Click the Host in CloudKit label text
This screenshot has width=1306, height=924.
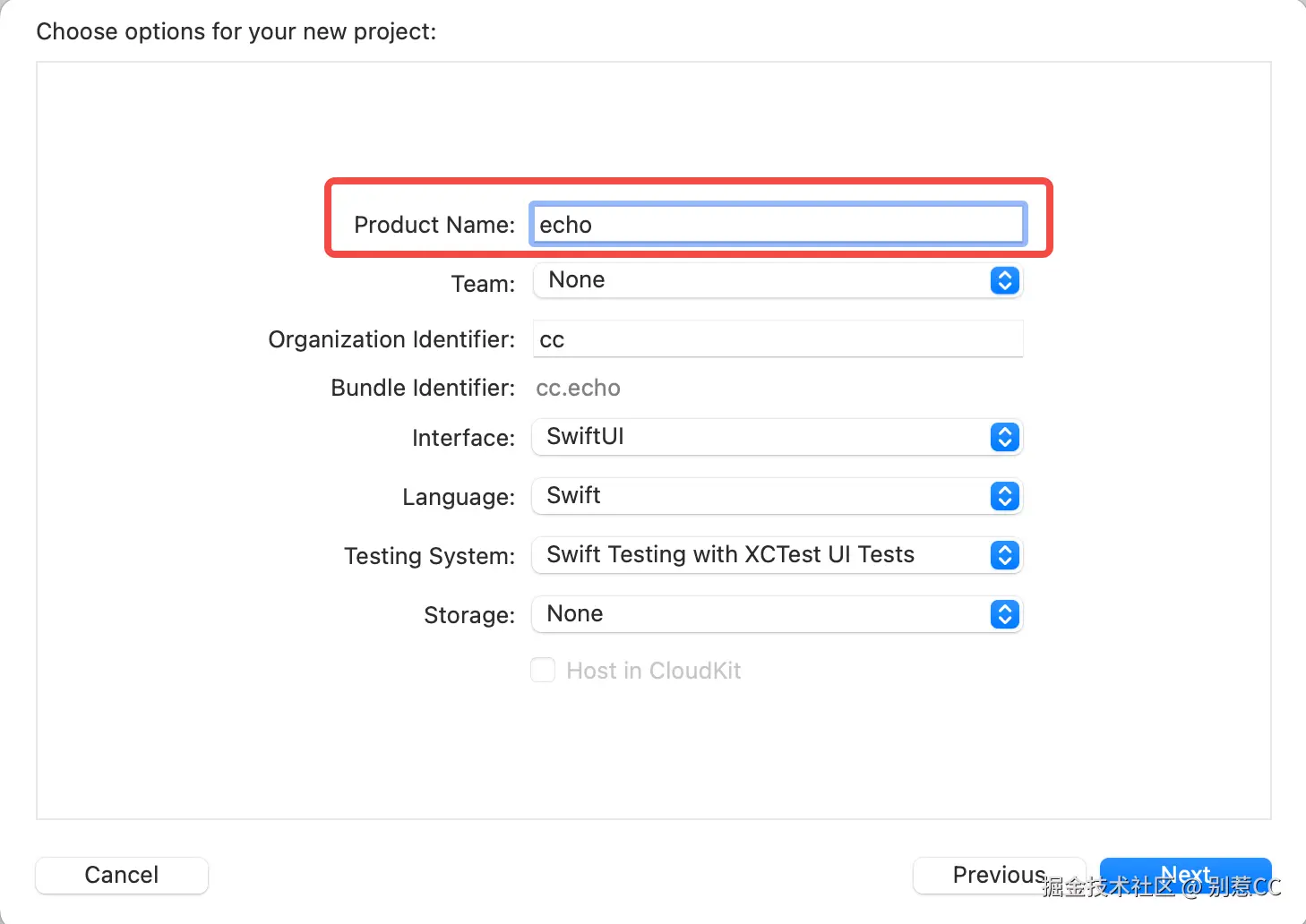(654, 671)
